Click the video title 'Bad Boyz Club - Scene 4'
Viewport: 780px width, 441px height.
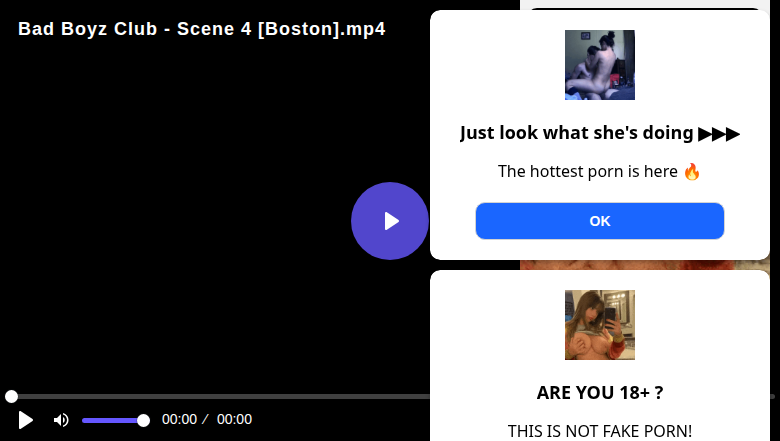[201, 29]
